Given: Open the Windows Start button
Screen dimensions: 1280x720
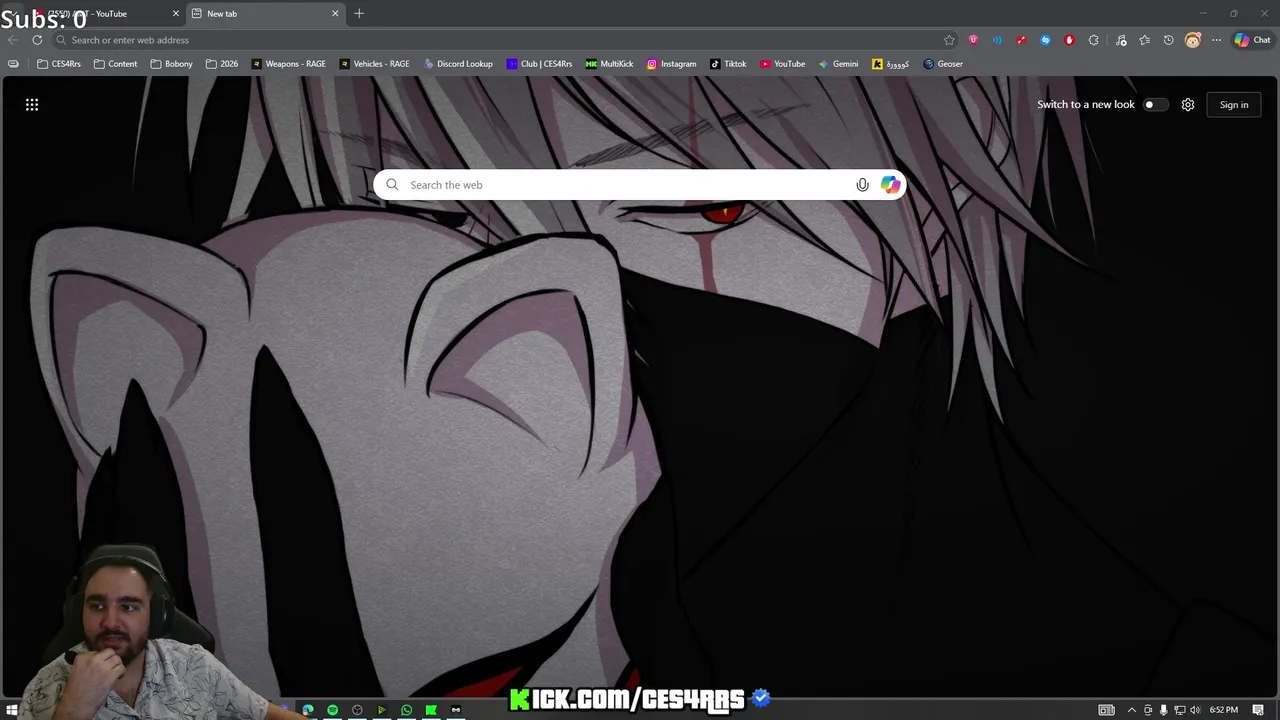Looking at the screenshot, I should [12, 710].
